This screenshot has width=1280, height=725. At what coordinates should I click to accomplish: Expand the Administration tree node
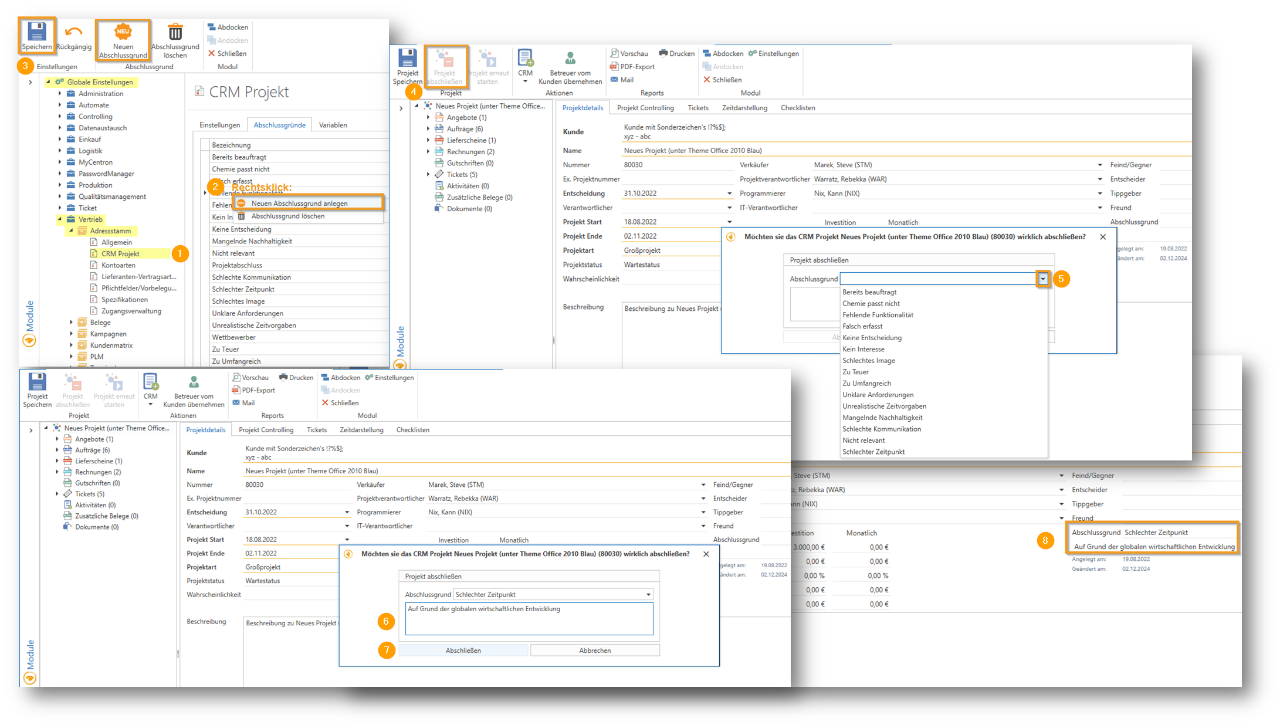(x=59, y=94)
